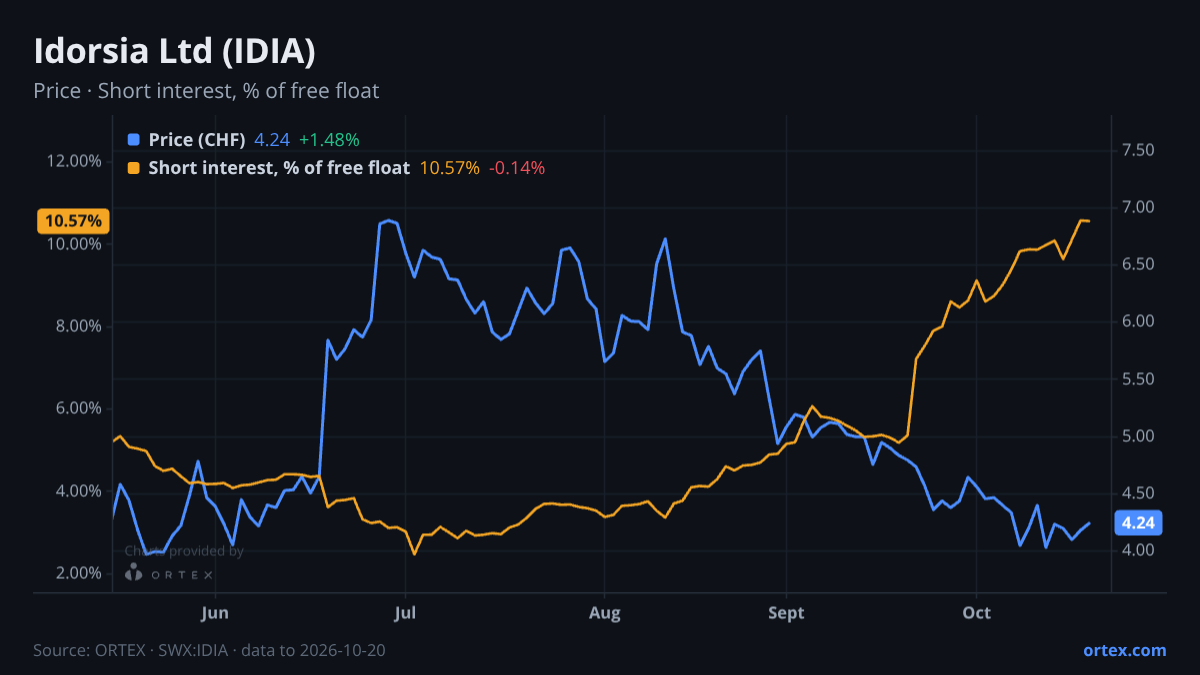Click the 10.57% value in the legend
This screenshot has width=1200, height=675.
coord(449,168)
